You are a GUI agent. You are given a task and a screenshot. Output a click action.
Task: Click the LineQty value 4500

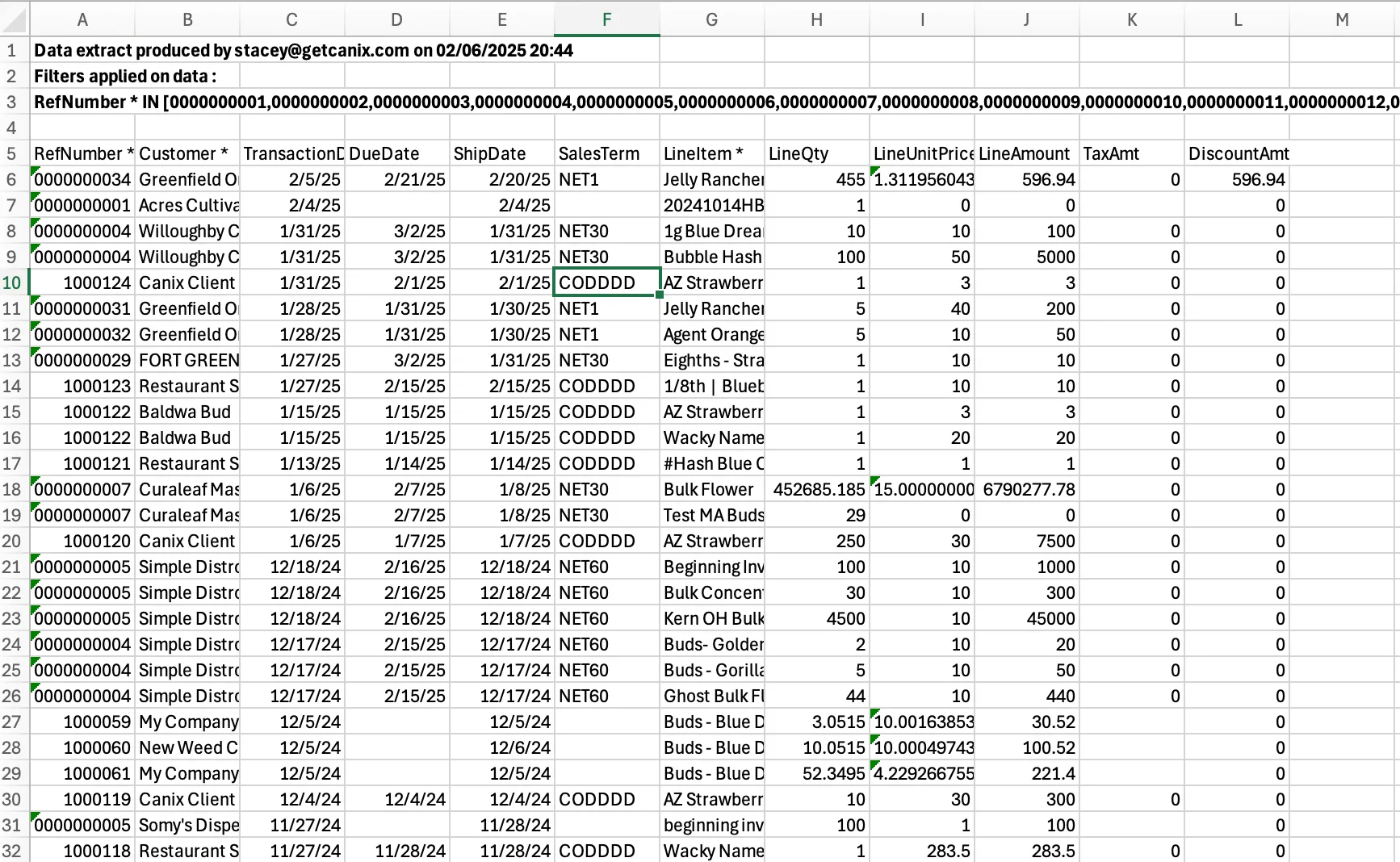coord(817,619)
